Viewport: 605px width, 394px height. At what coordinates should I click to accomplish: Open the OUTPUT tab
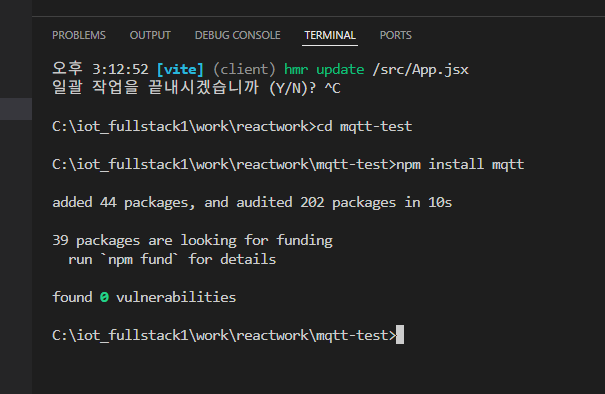click(150, 35)
